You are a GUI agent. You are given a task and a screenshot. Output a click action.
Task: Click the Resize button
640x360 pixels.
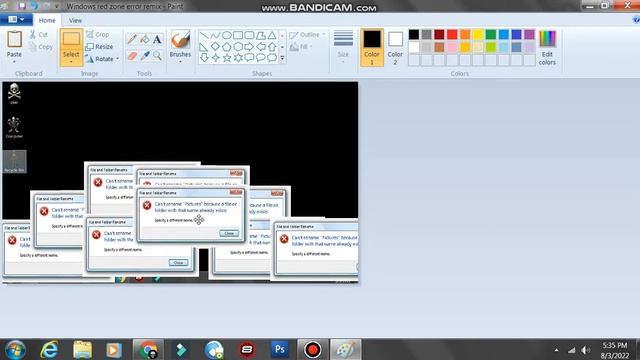tap(99, 47)
